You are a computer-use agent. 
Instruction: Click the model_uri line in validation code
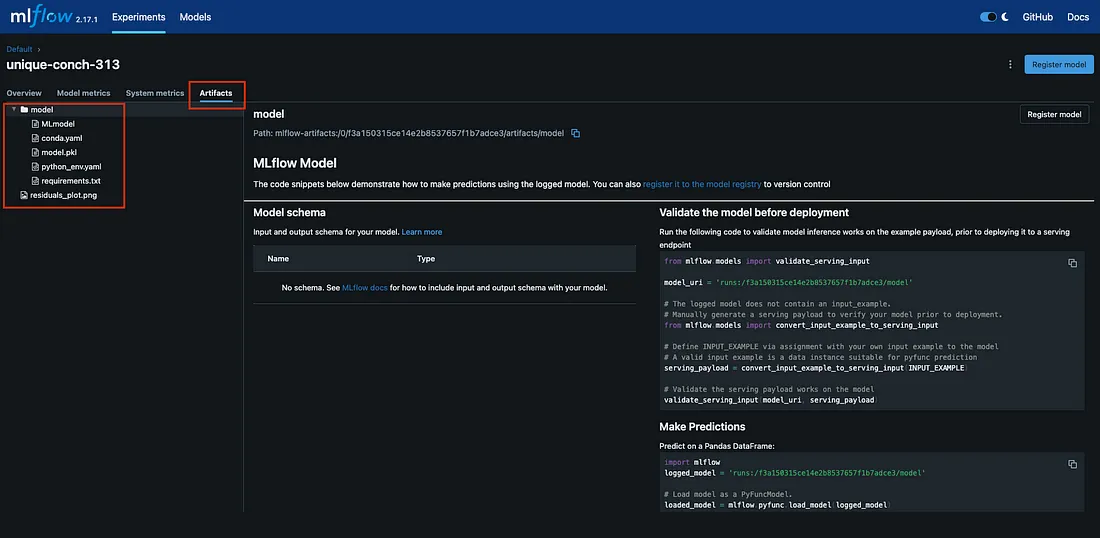(788, 283)
